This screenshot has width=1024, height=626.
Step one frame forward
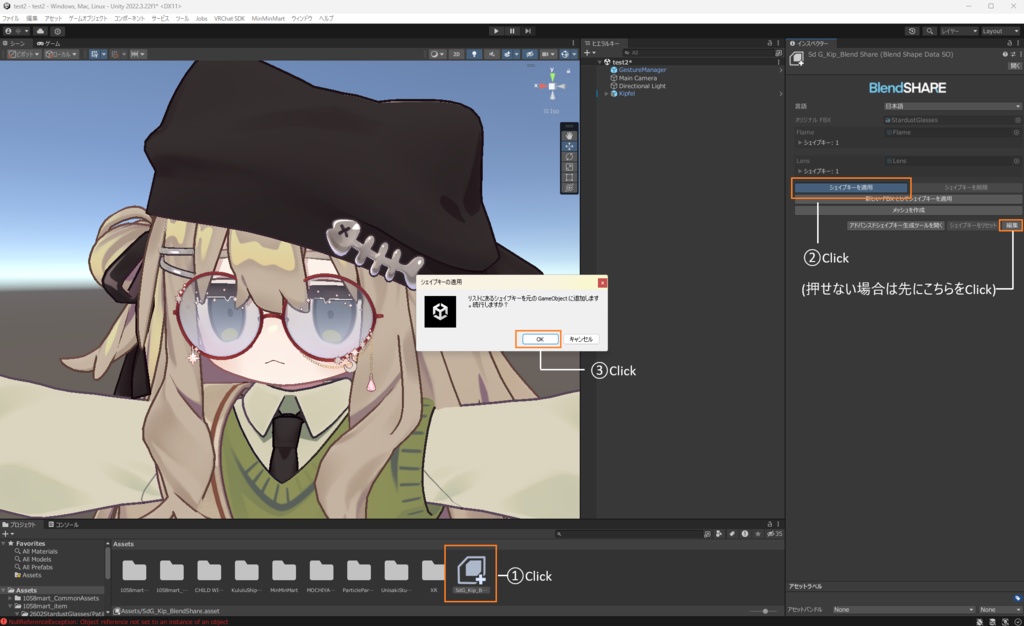[x=528, y=31]
